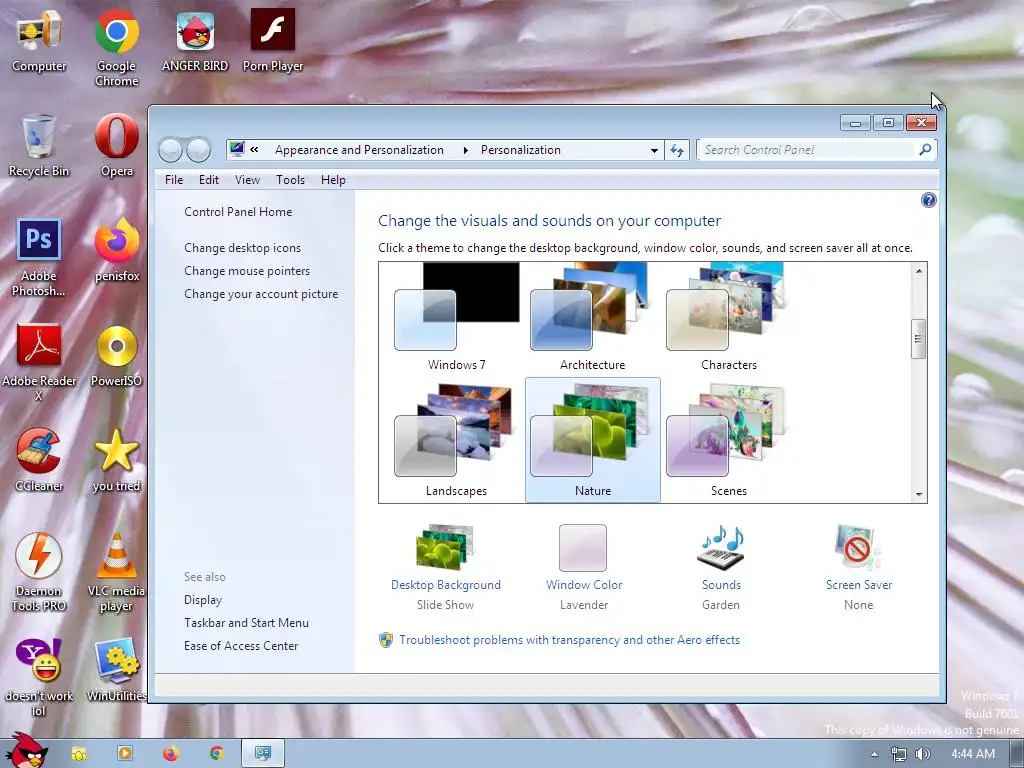This screenshot has width=1024, height=768.
Task: Select the Scenes theme
Action: click(x=728, y=440)
